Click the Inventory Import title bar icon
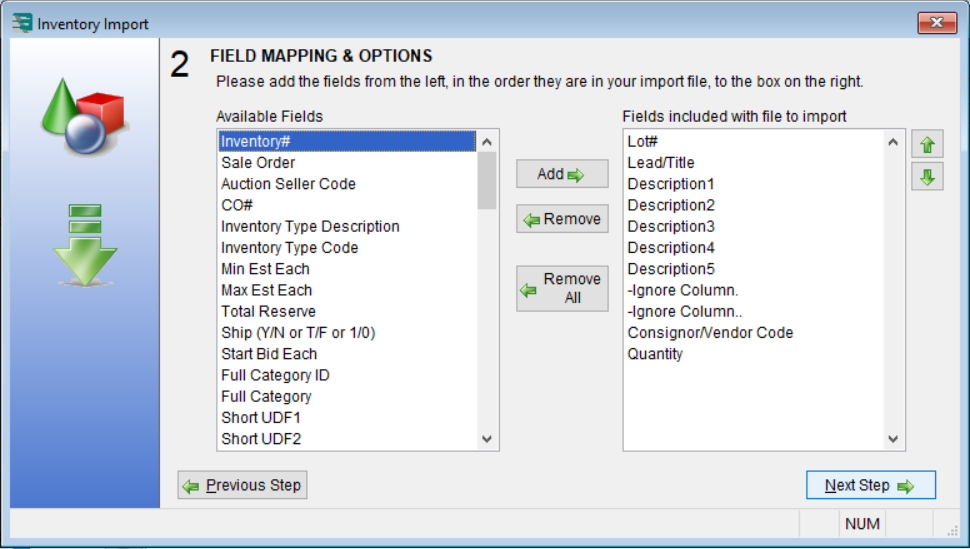 (21, 23)
